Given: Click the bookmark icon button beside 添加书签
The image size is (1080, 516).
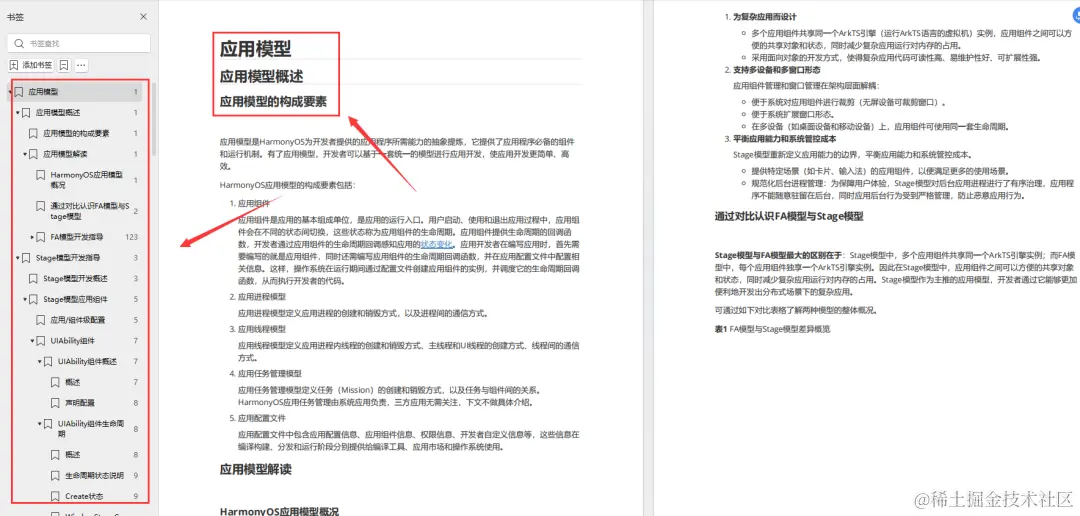Looking at the screenshot, I should coord(63,65).
